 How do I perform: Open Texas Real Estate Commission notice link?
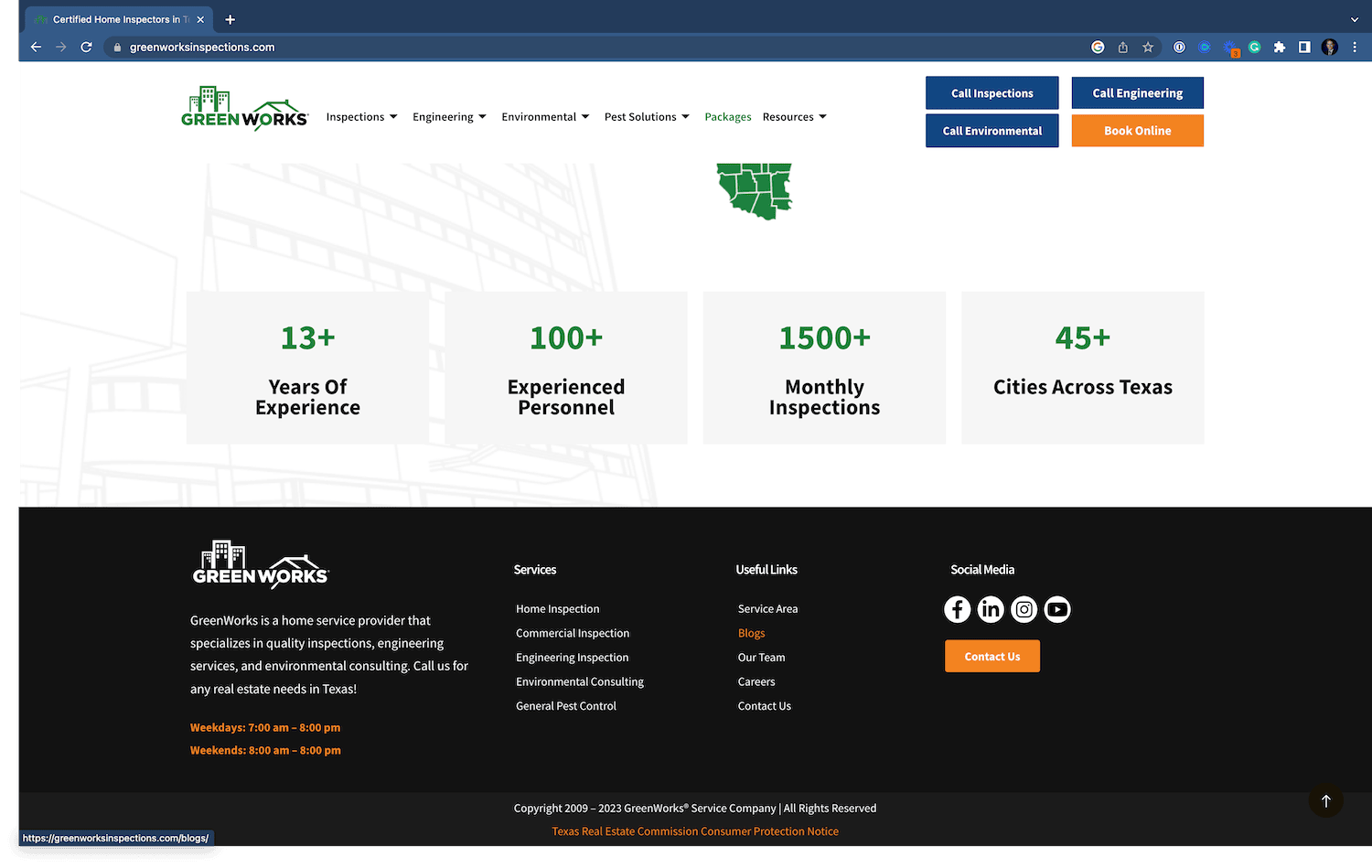[695, 831]
